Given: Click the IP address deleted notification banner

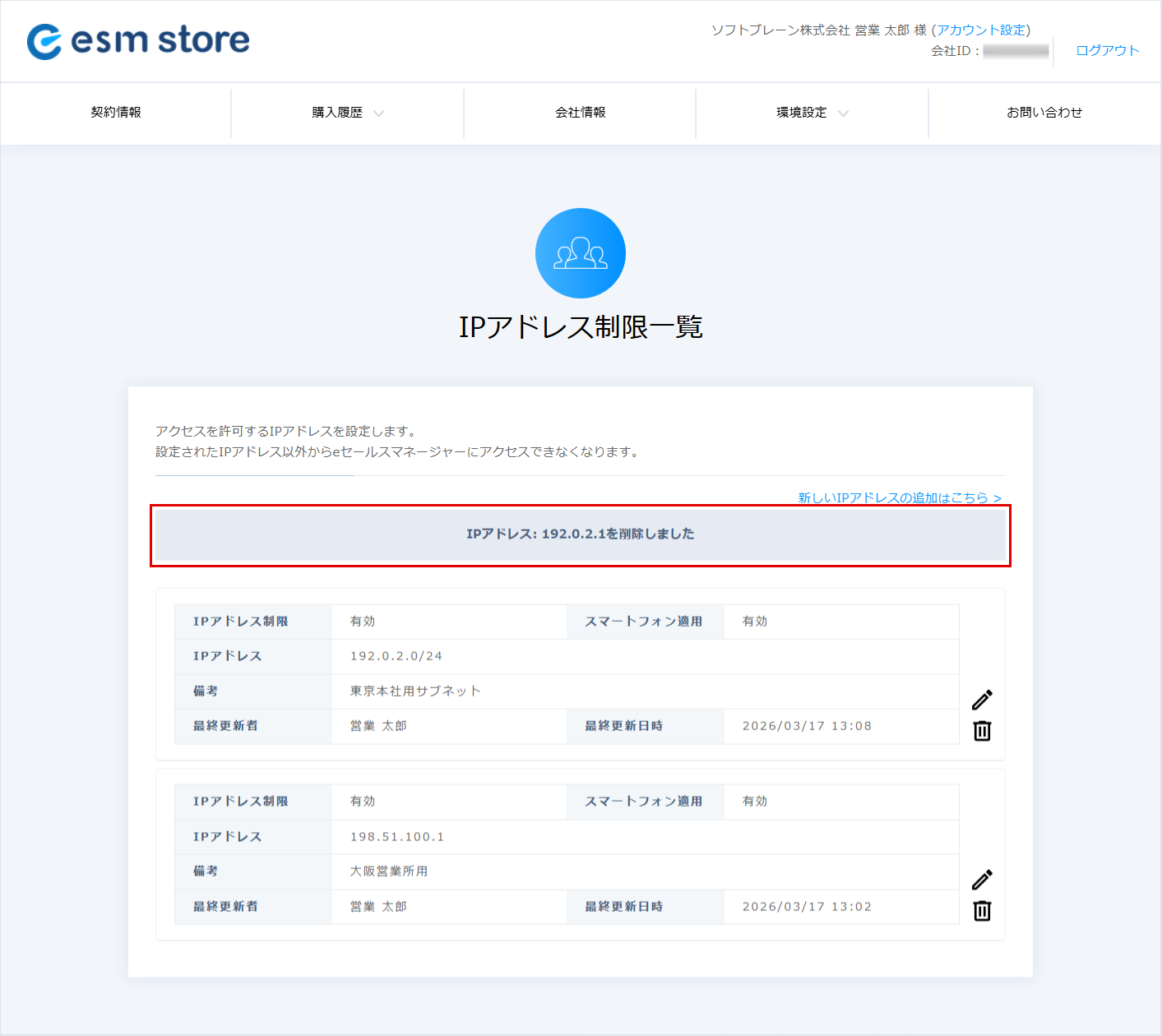Looking at the screenshot, I should (x=581, y=534).
